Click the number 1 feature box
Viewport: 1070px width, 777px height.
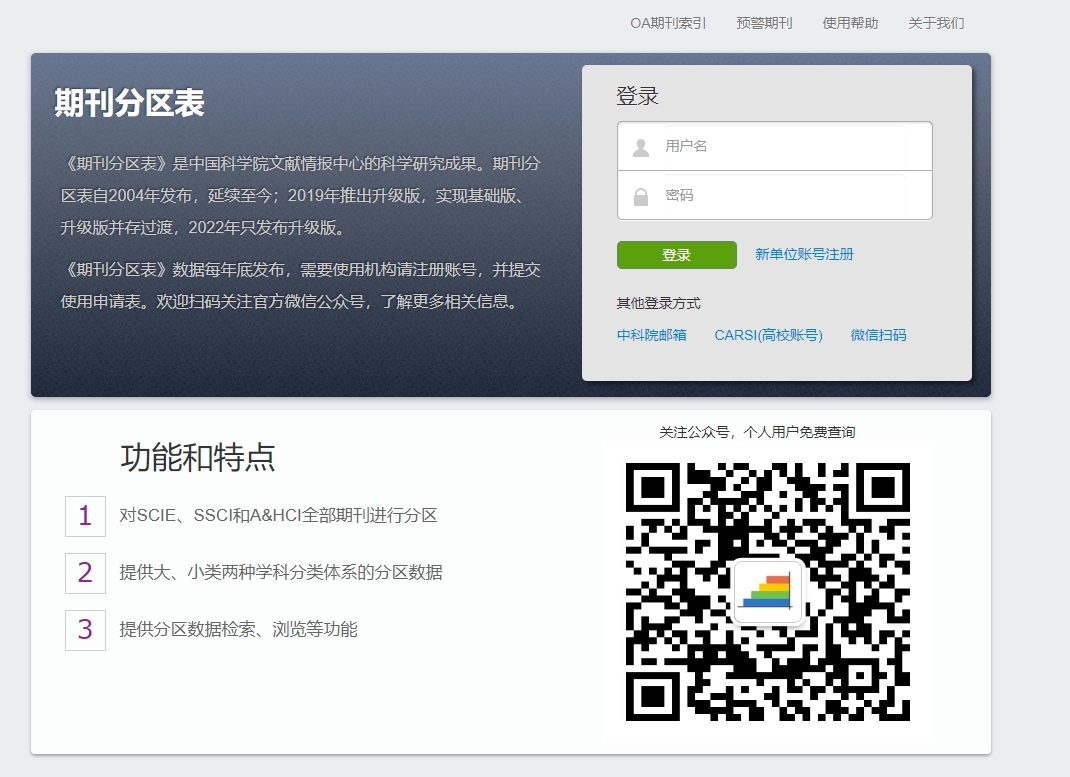(85, 516)
